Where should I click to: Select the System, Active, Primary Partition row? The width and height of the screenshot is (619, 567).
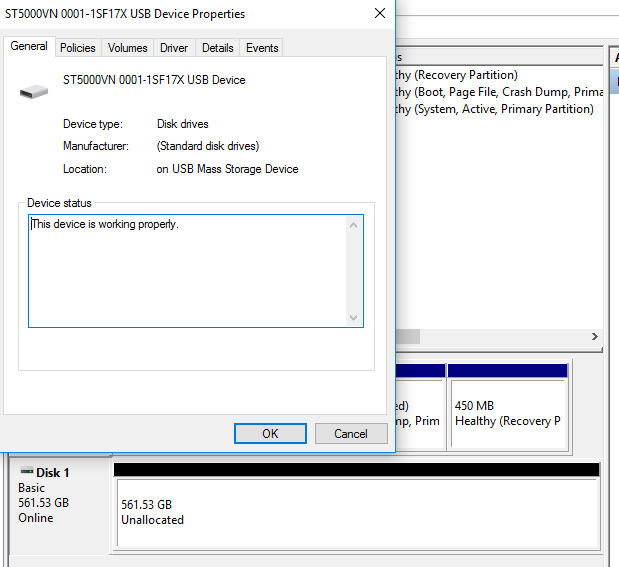[499, 109]
